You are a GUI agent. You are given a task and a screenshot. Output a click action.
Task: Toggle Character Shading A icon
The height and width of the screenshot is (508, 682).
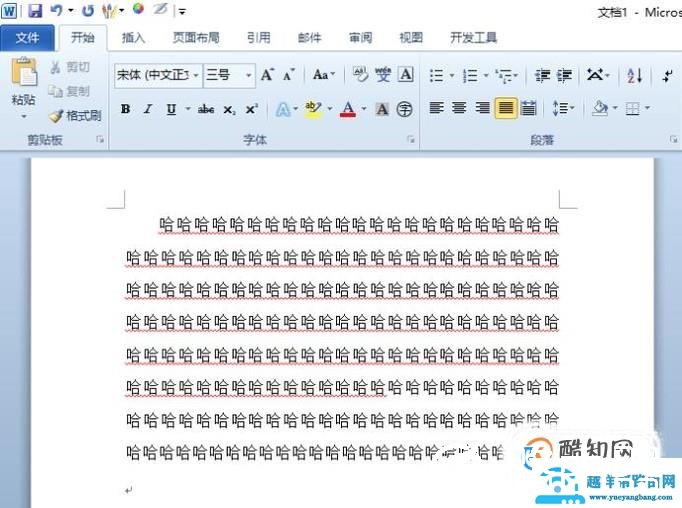pyautogui.click(x=382, y=110)
